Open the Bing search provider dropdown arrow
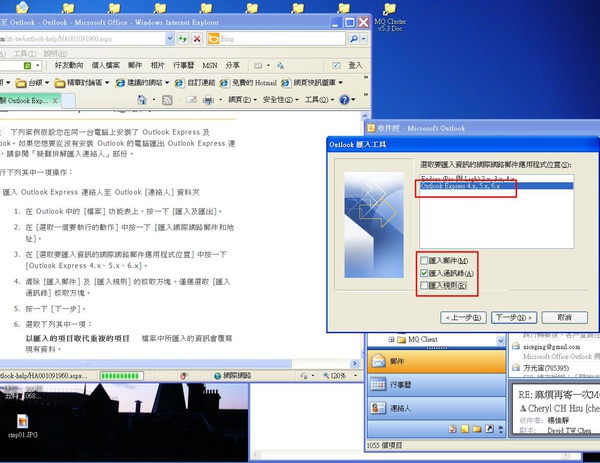Viewport: 600px width, 463px height. pos(364,39)
